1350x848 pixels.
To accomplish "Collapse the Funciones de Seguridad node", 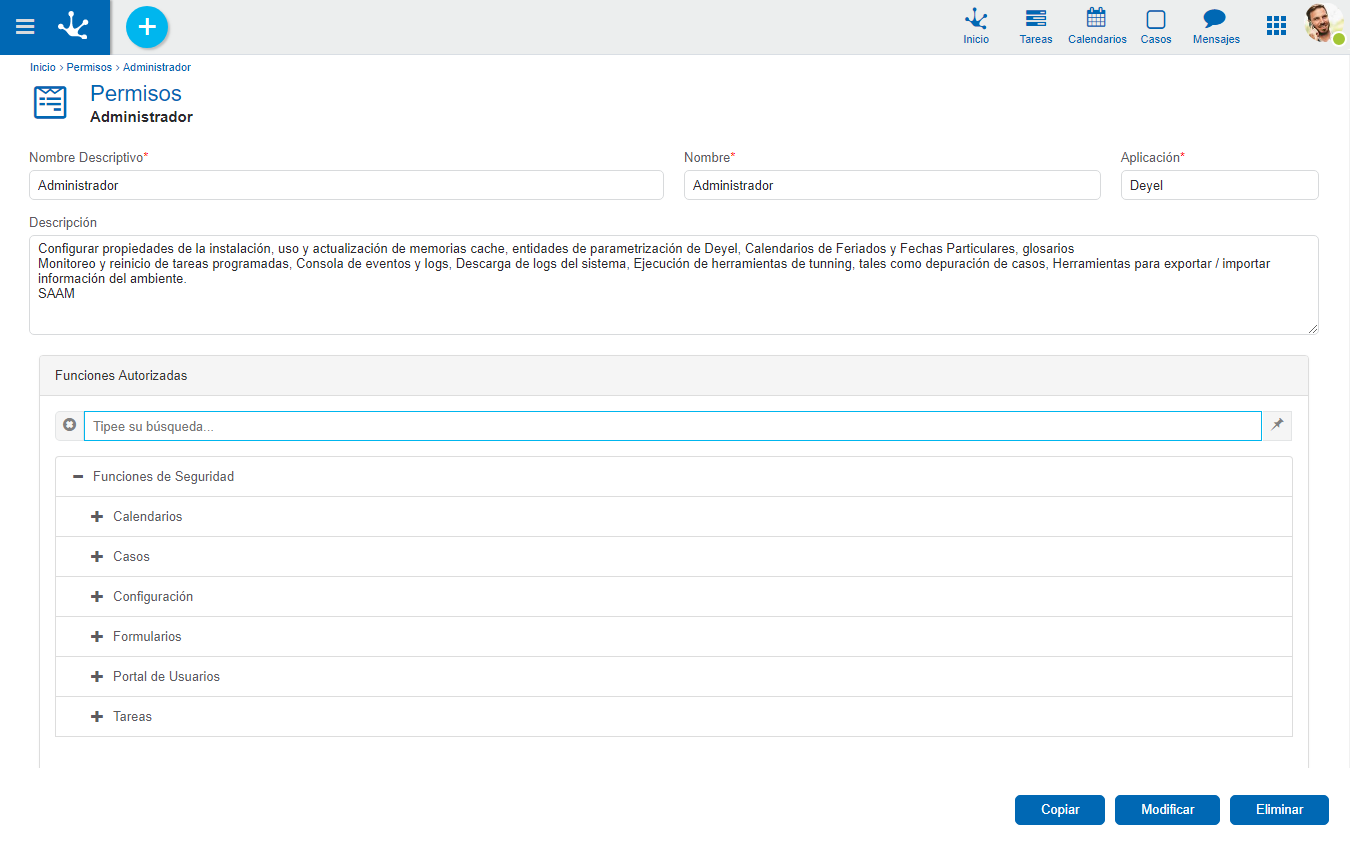I will pos(78,477).
